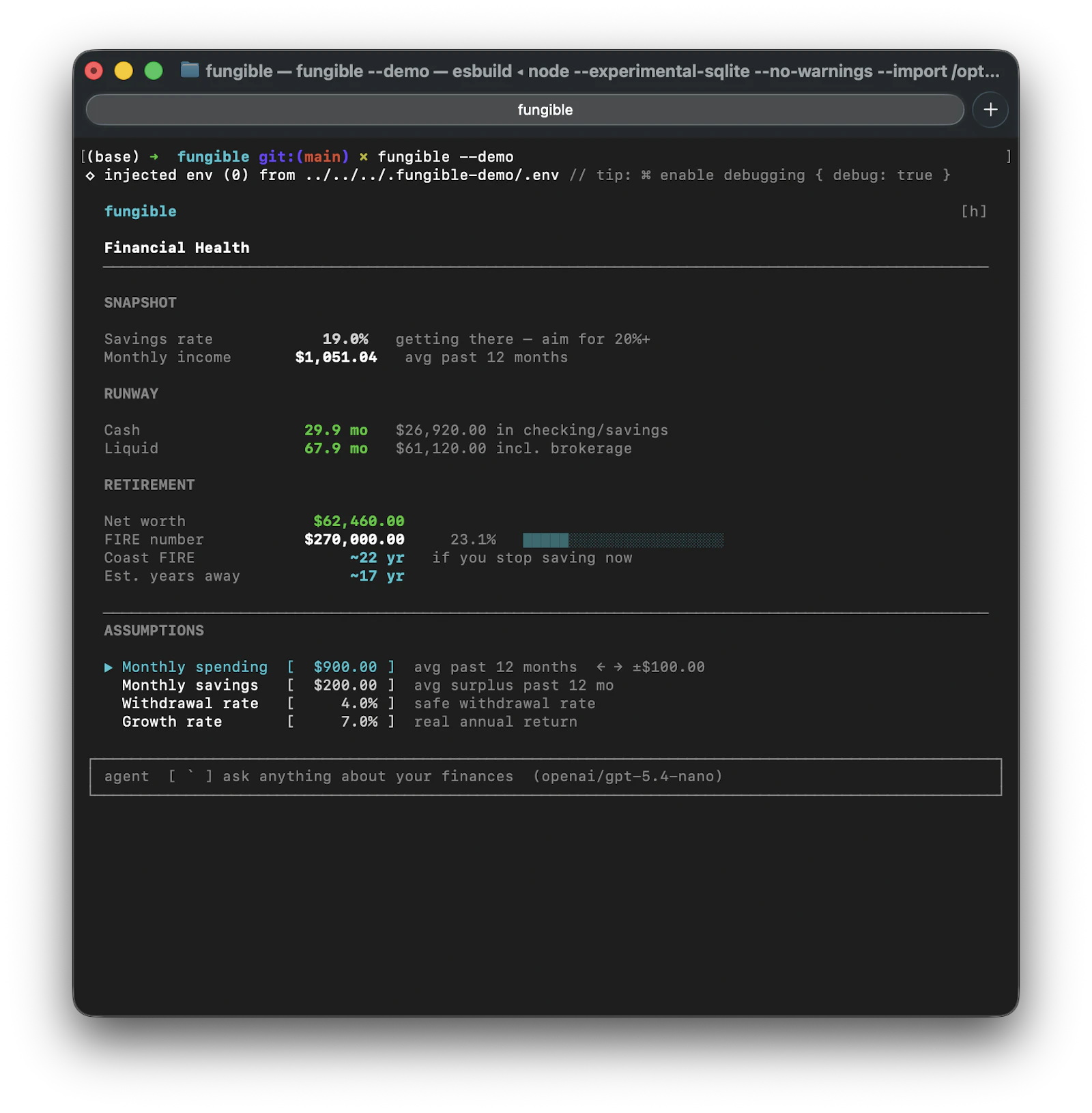The image size is (1092, 1113).
Task: Click the Financial Health heading
Action: (x=177, y=248)
